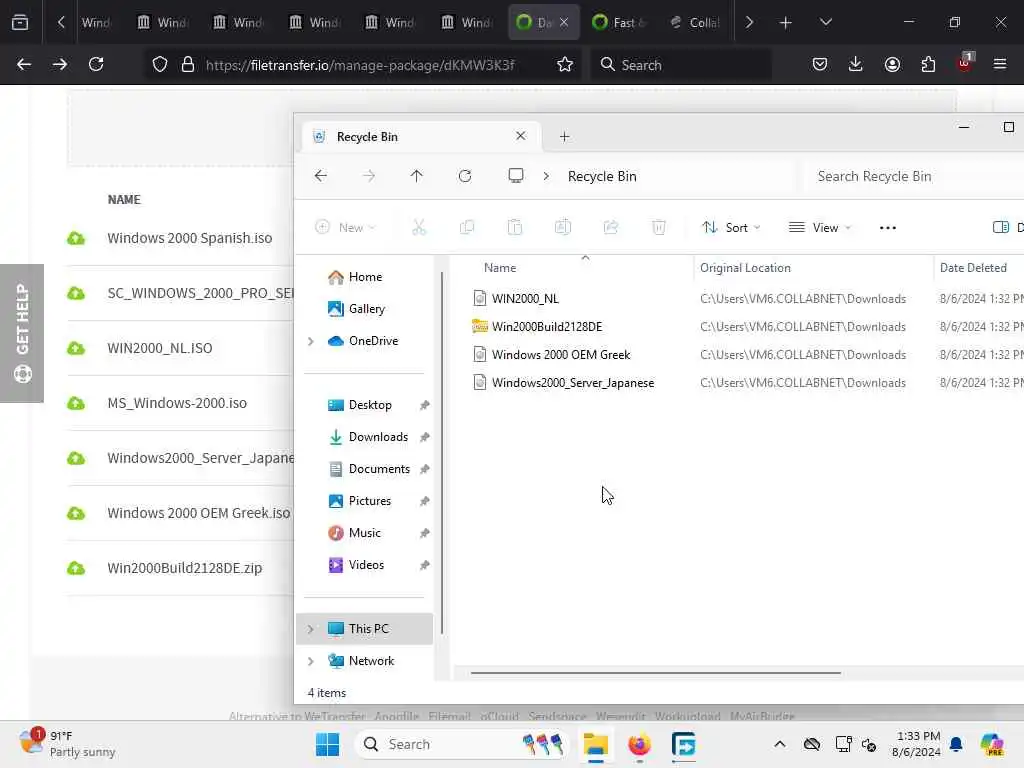Click the taskbar Search box

coord(463,744)
